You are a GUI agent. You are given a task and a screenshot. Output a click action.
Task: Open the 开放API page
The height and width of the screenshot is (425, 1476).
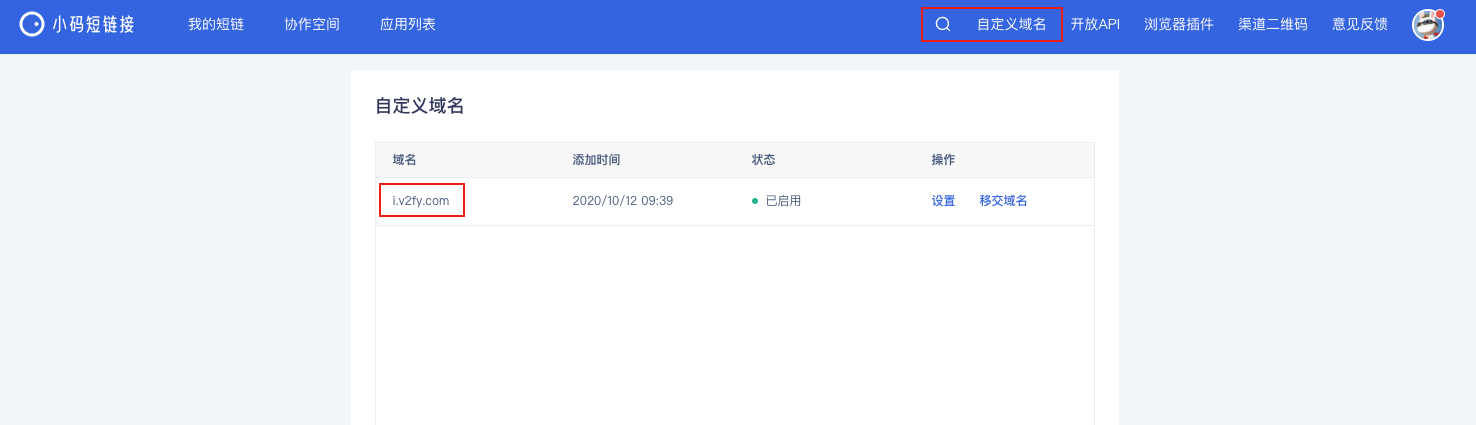(1095, 24)
